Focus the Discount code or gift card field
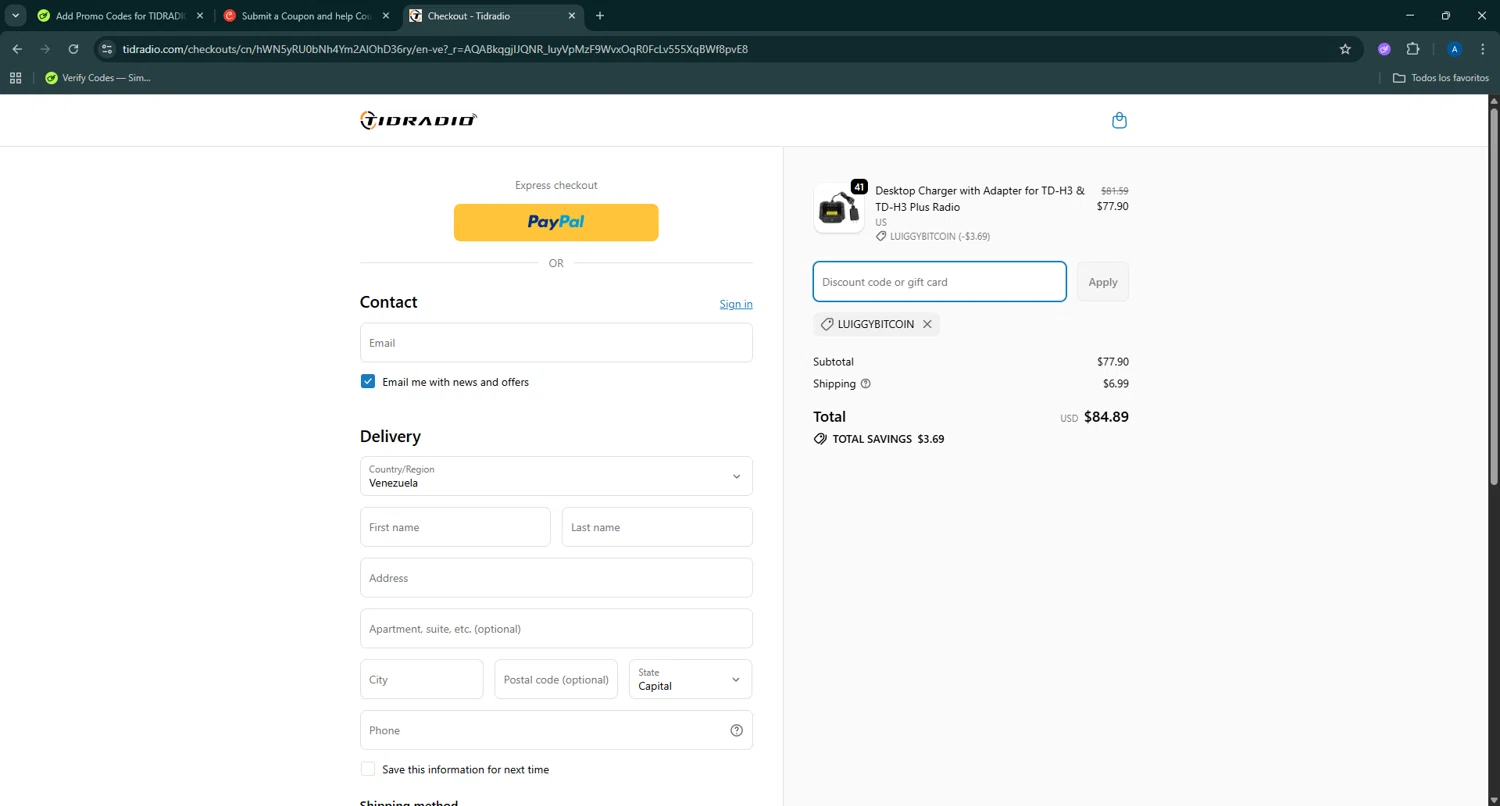This screenshot has height=806, width=1500. click(x=940, y=282)
